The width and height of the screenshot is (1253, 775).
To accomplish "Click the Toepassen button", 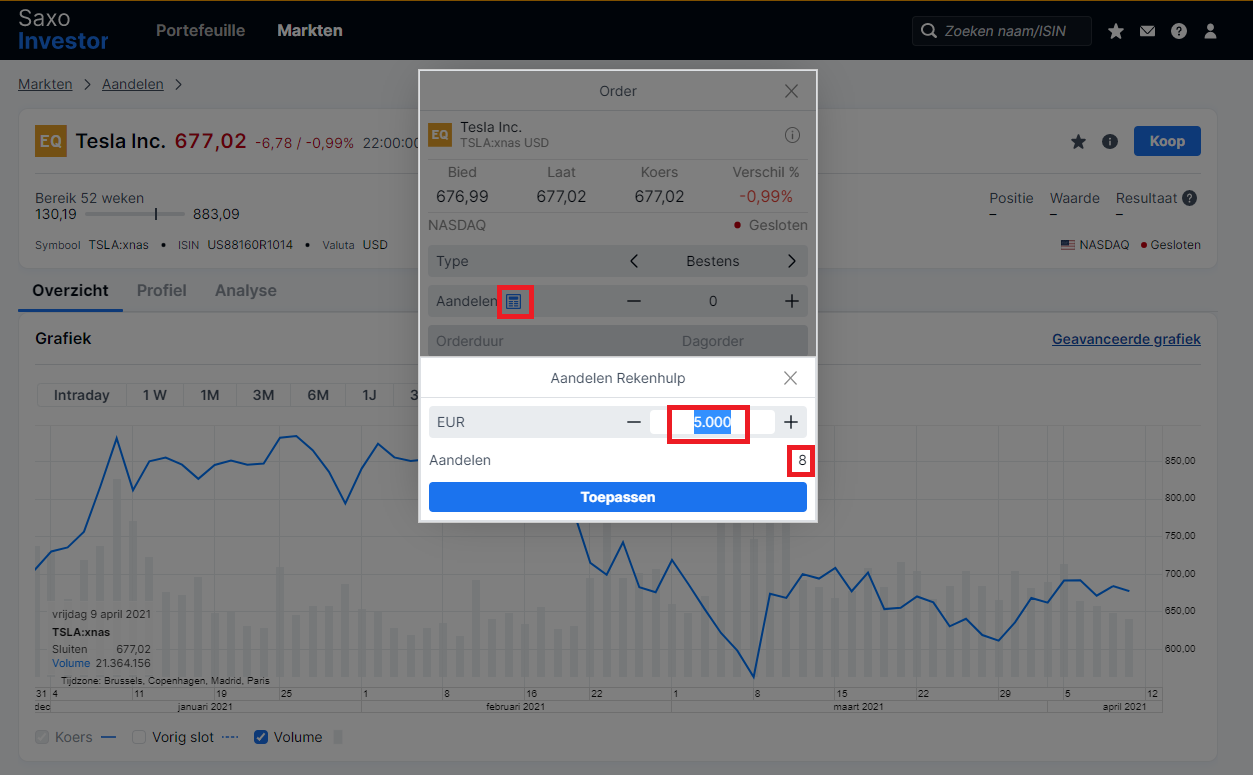I will [617, 497].
